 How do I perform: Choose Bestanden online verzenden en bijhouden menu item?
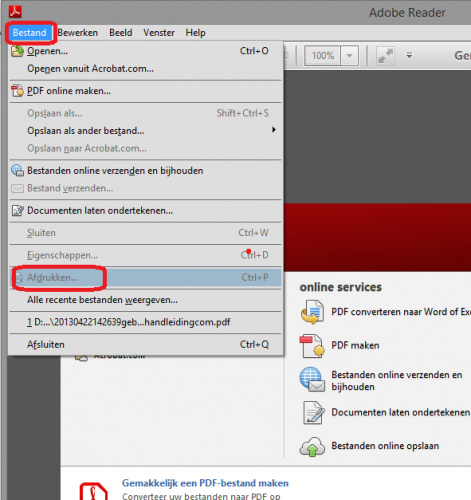point(146,171)
